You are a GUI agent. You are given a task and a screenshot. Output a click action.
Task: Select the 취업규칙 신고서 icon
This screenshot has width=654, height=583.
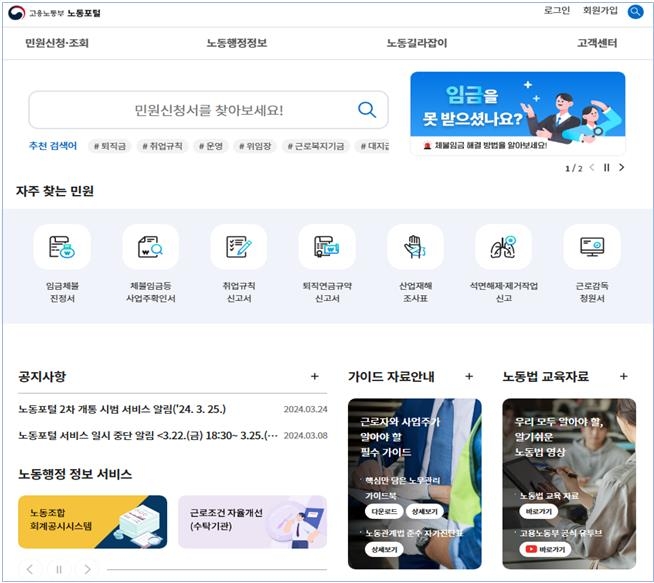pyautogui.click(x=238, y=247)
